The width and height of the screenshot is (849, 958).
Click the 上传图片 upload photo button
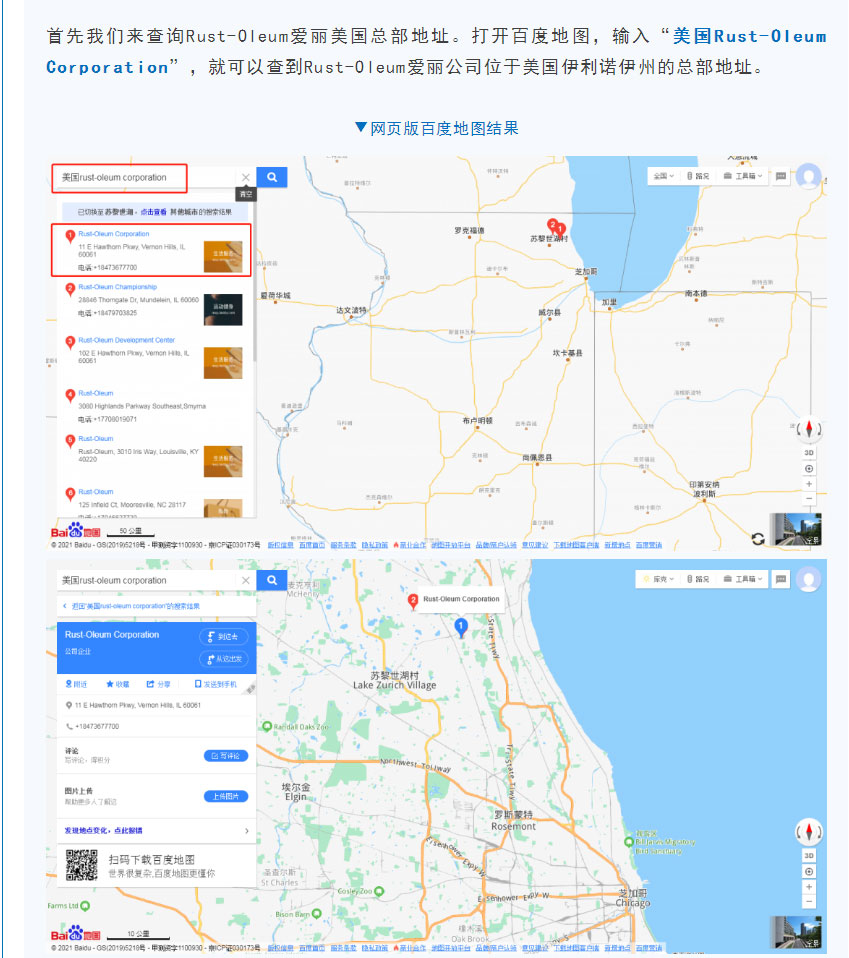(x=225, y=796)
